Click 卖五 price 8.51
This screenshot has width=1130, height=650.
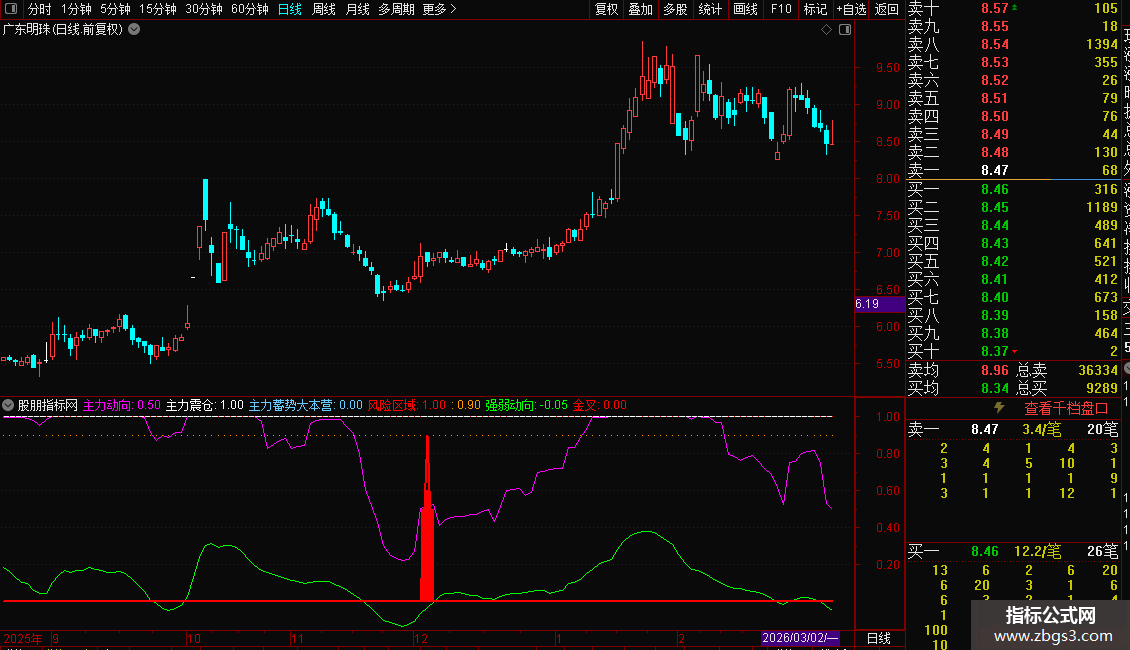click(x=995, y=98)
